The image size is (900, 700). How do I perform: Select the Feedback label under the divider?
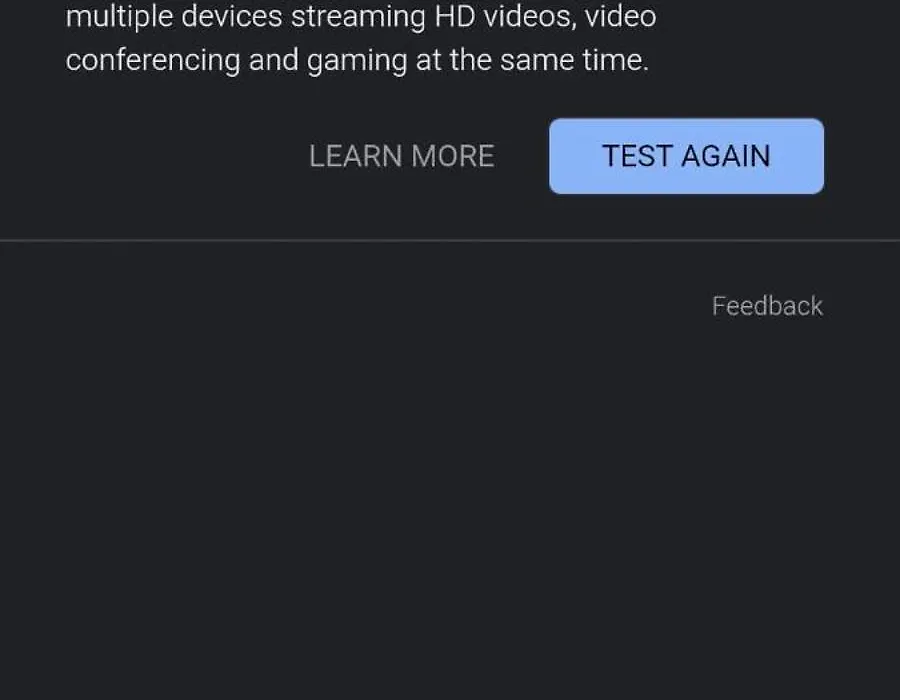[767, 306]
